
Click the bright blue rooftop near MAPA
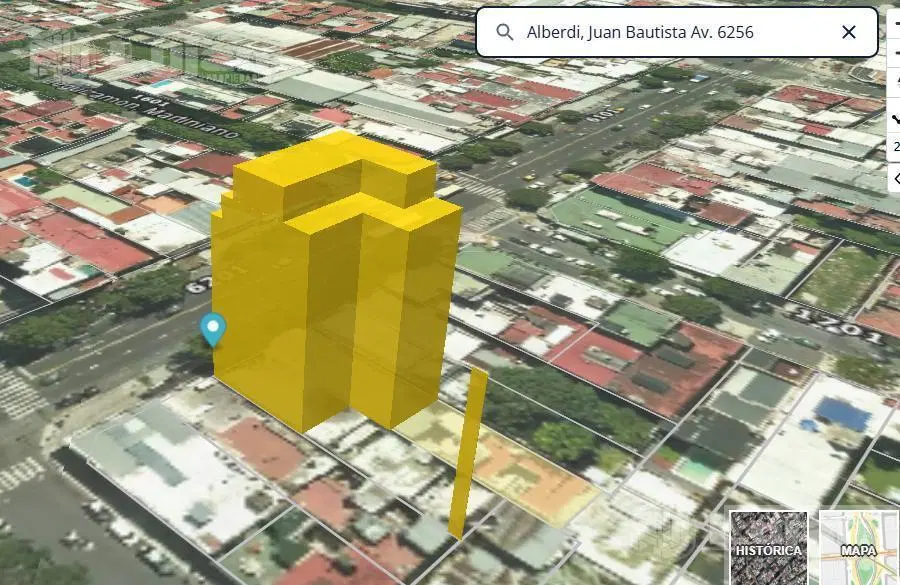[x=842, y=413]
